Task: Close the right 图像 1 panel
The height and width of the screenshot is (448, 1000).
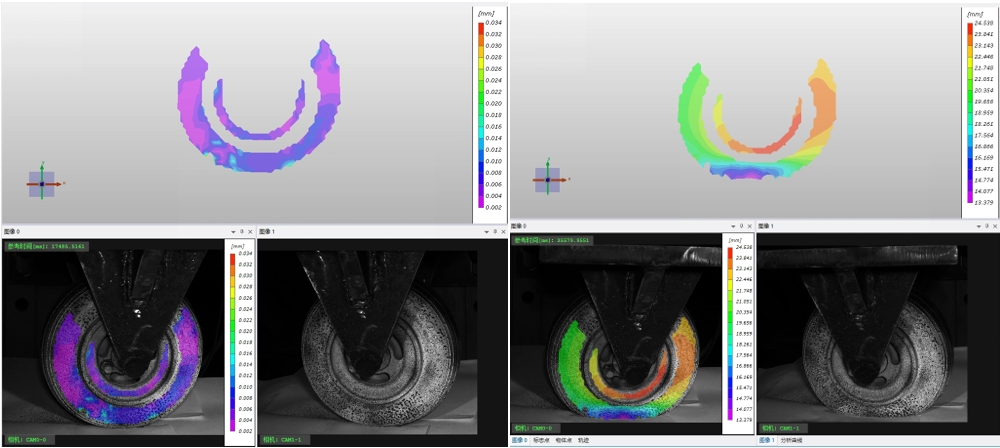Action: pyautogui.click(x=994, y=227)
